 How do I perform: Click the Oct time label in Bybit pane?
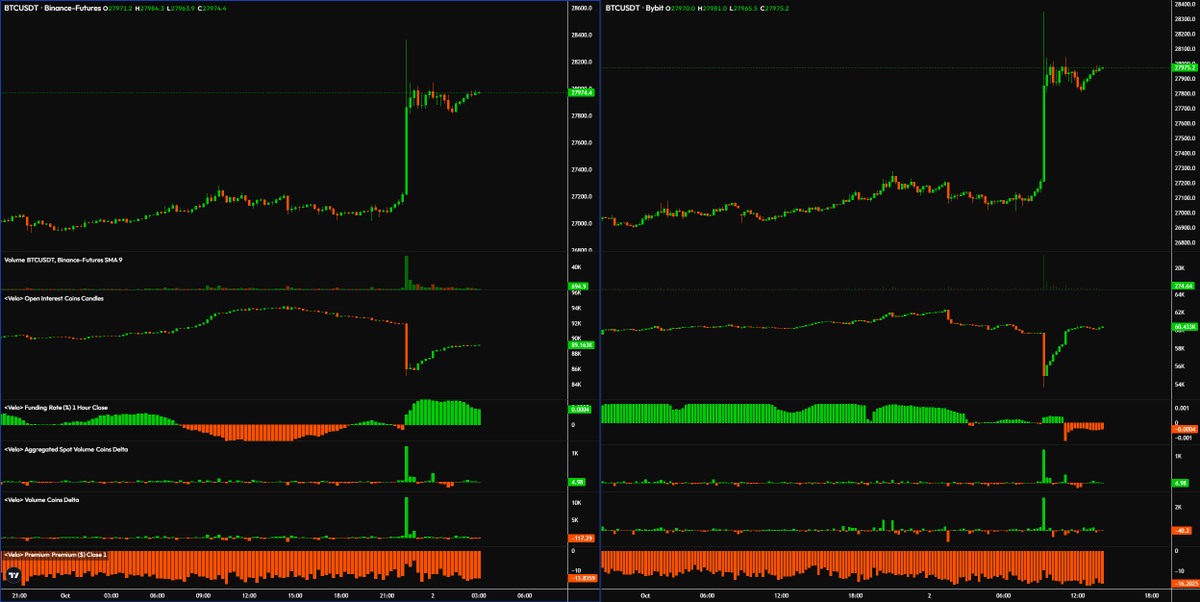(x=644, y=595)
